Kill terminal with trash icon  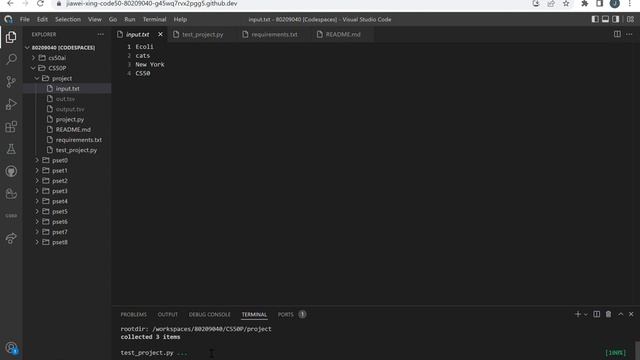(608, 314)
